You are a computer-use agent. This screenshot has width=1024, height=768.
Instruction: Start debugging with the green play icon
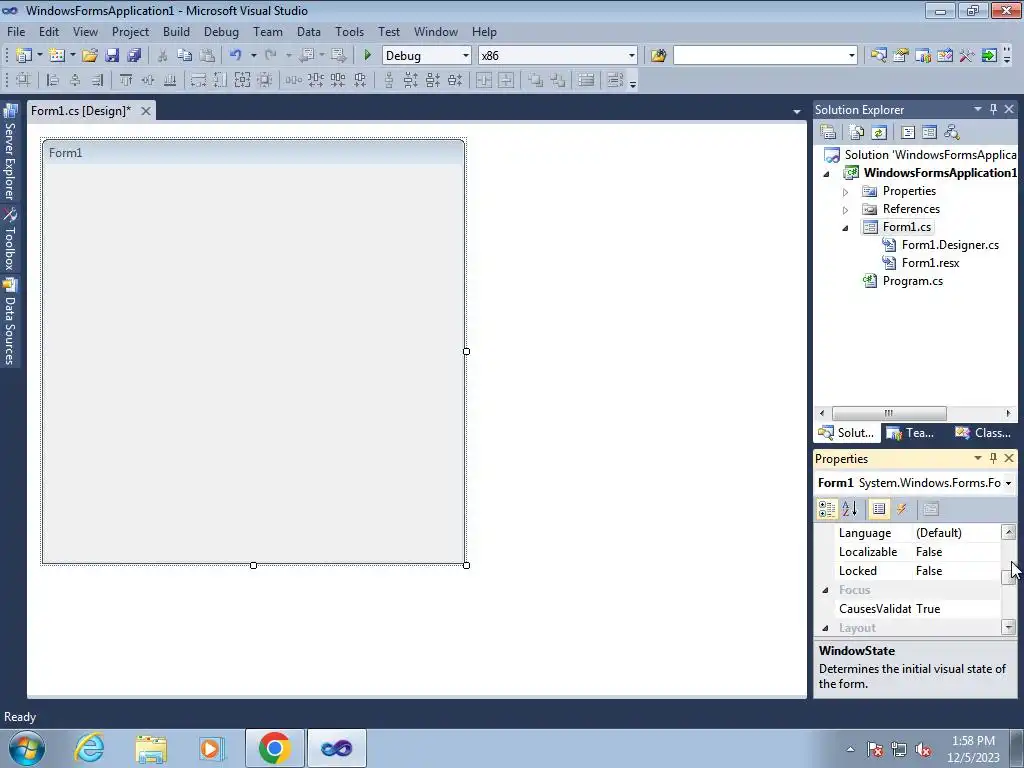pos(367,56)
